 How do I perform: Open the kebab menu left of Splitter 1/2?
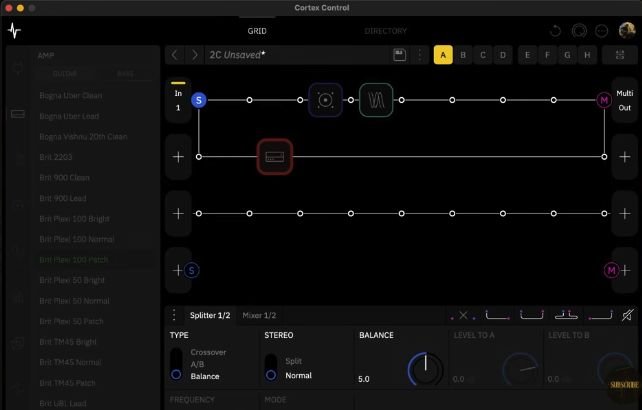pyautogui.click(x=174, y=315)
